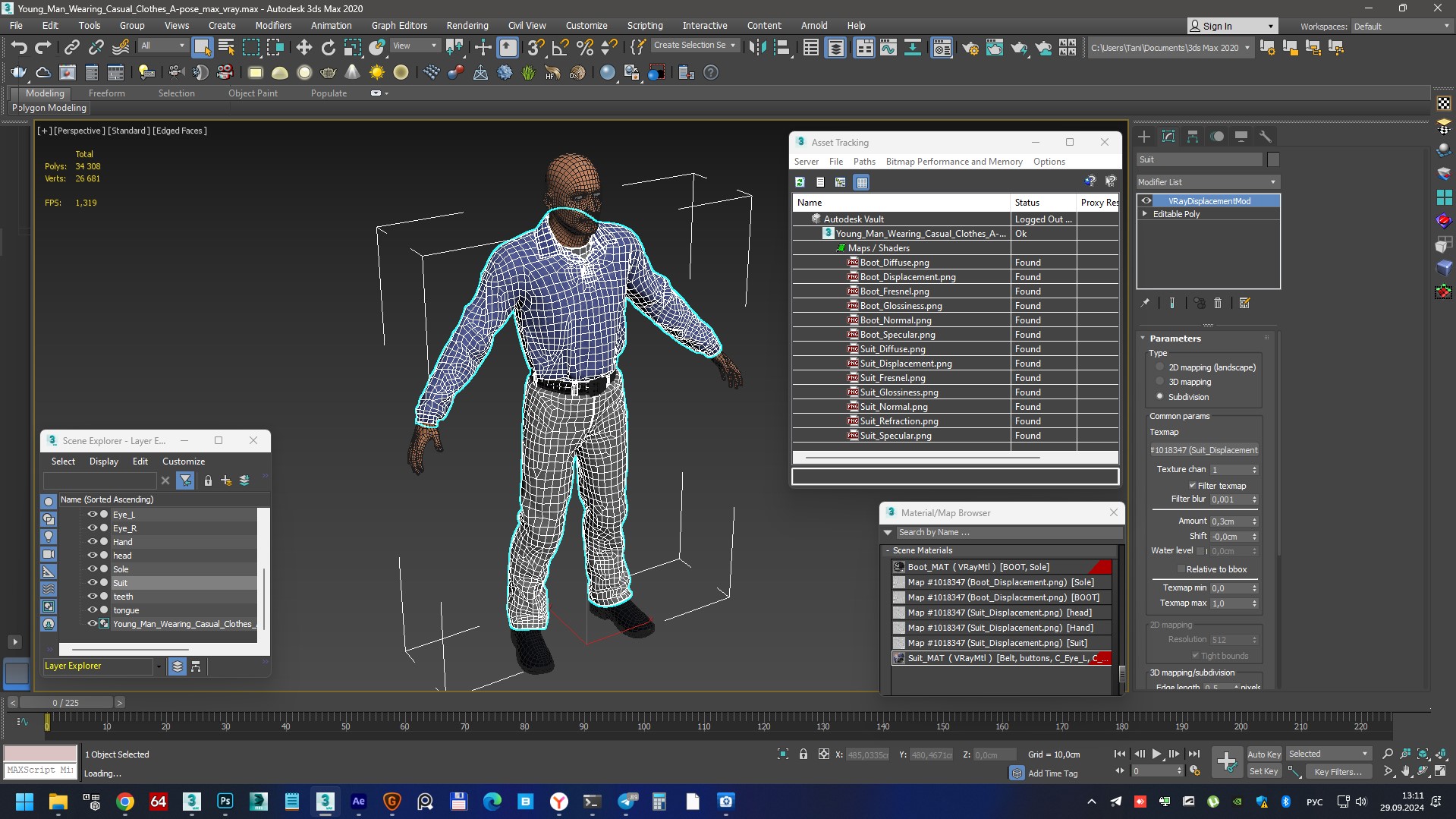Click the Auto Key button
Image resolution: width=1456 pixels, height=819 pixels.
point(1263,754)
